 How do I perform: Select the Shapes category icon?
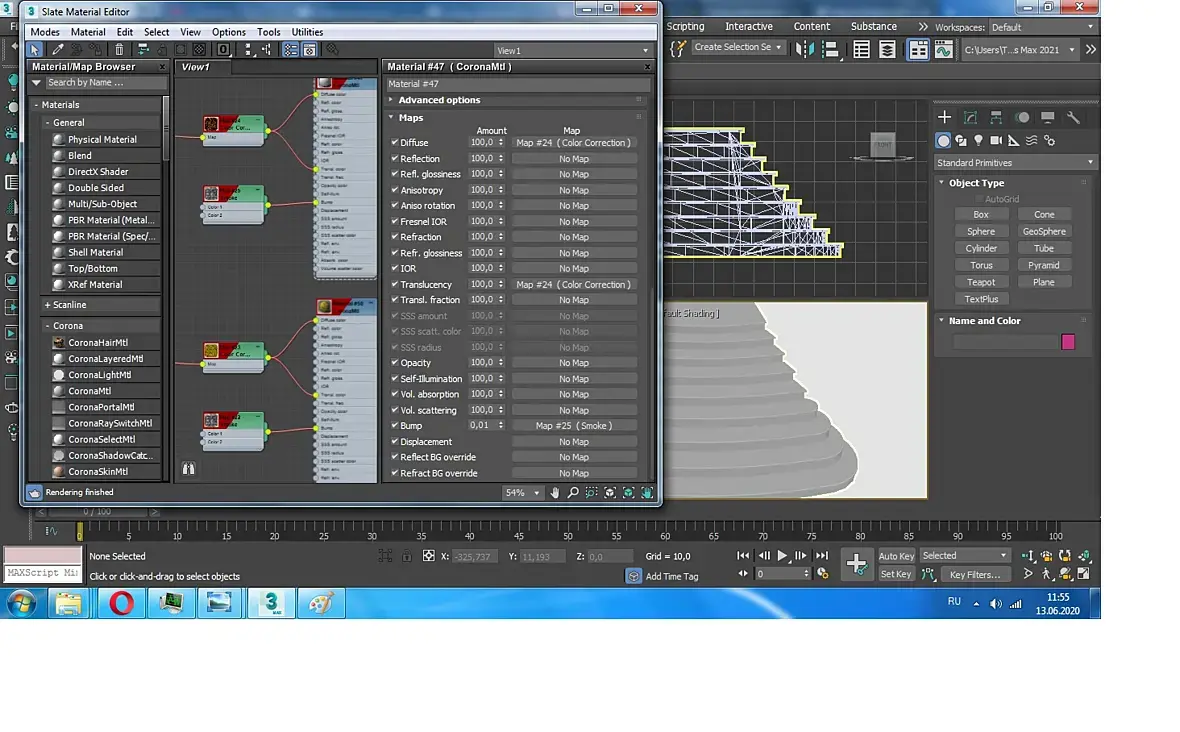pos(961,141)
